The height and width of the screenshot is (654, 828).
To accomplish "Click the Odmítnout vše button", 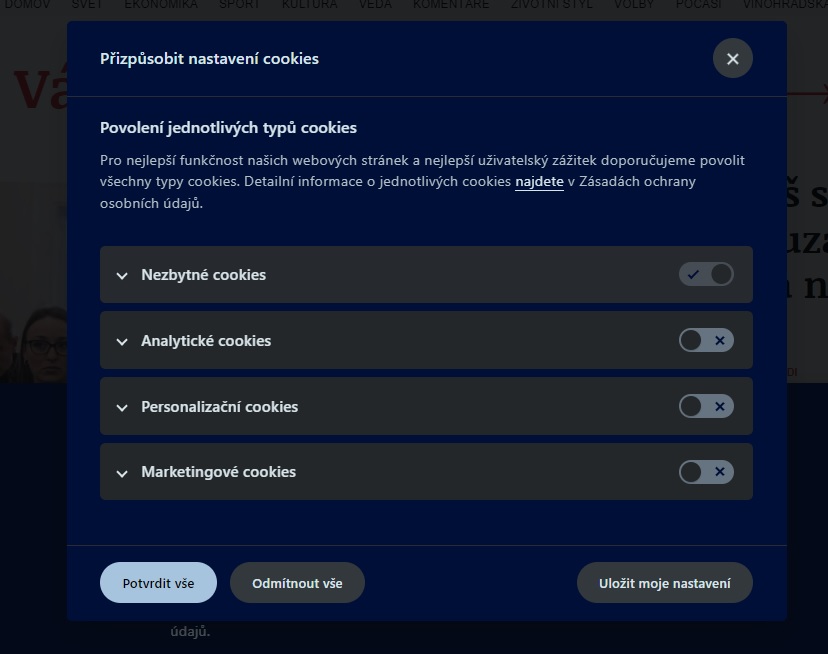I will point(297,583).
